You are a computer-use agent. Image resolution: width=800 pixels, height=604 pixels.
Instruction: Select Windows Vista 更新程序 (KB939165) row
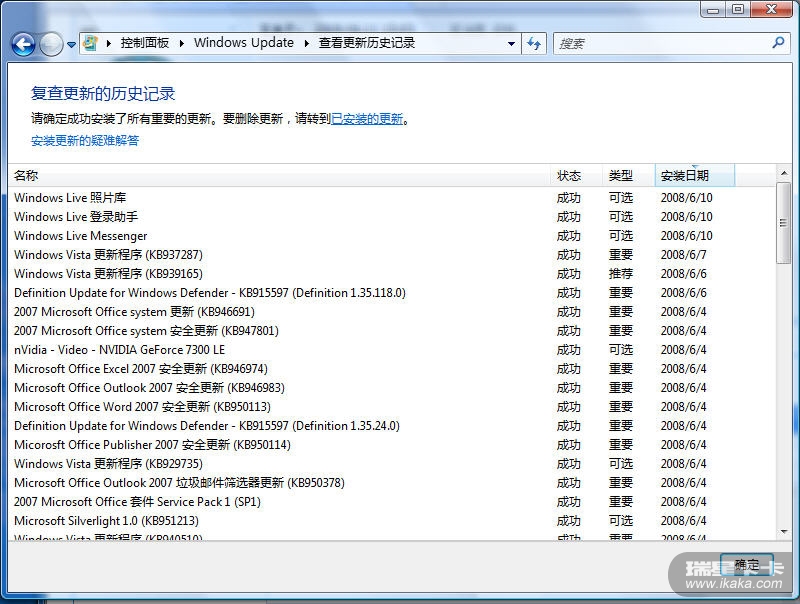coord(392,274)
